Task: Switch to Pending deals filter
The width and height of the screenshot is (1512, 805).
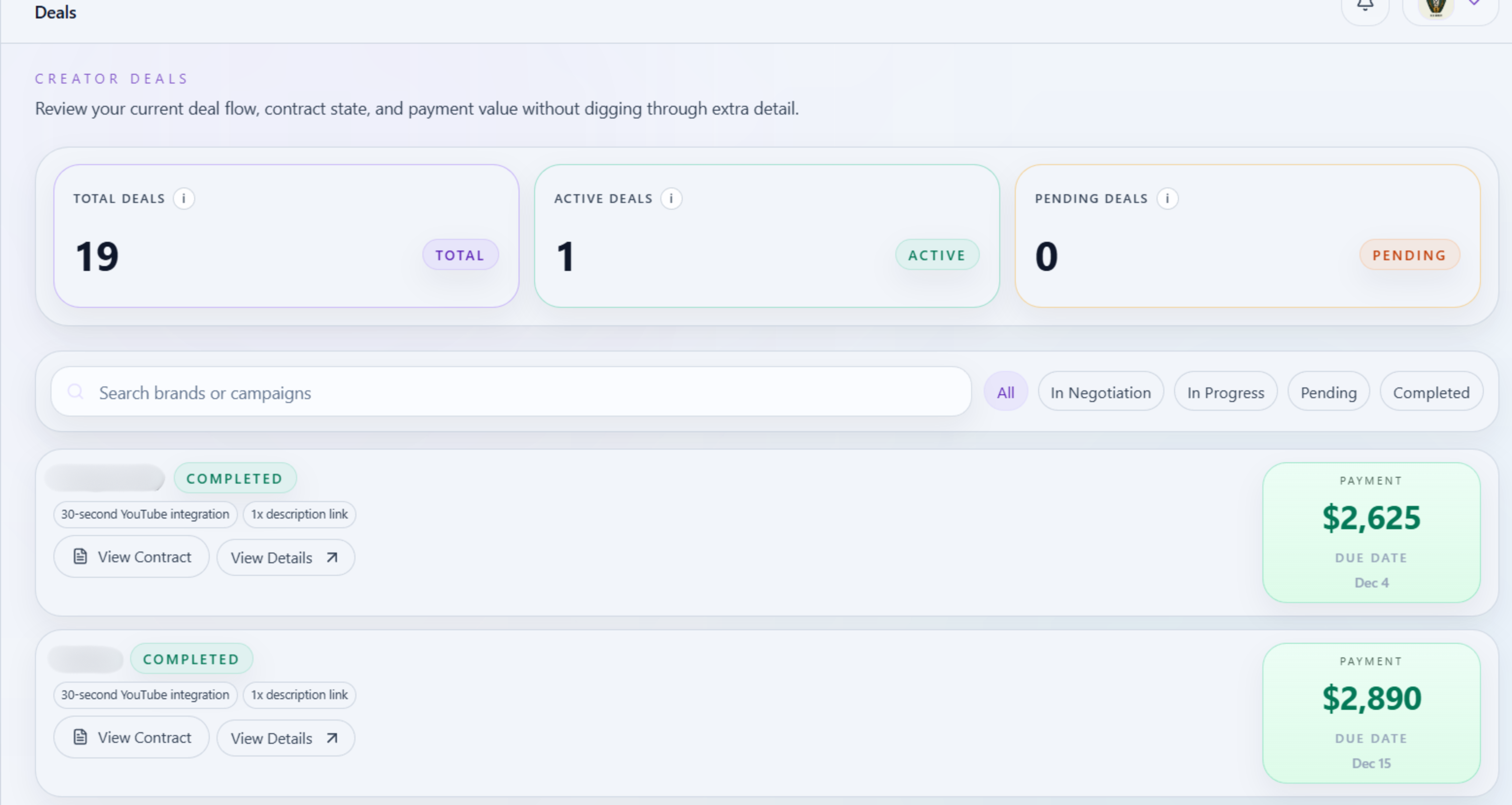Action: [1328, 392]
